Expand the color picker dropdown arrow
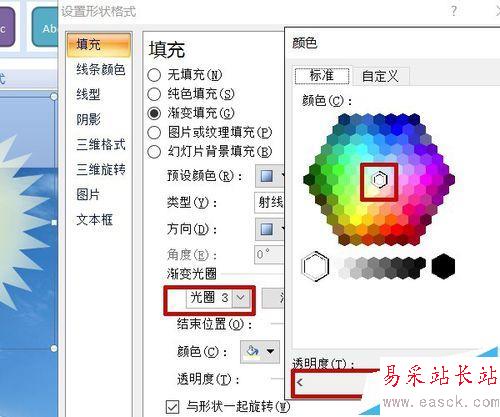500x417 pixels. coord(271,351)
